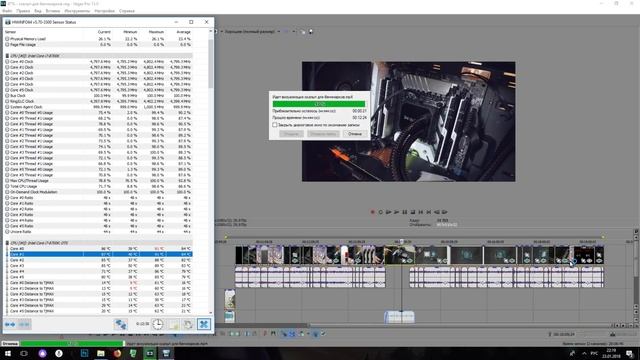Click the green render progress bar in dialog
The image size is (640, 360).
point(319,104)
